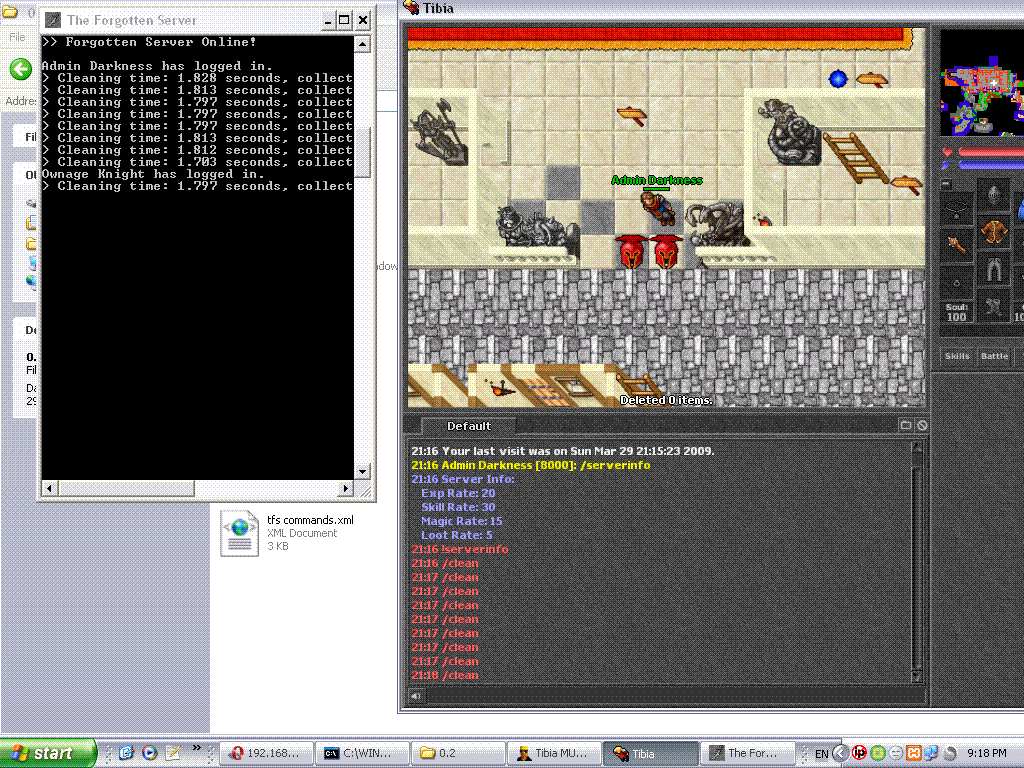Switch to the 0.2 folder taskbar item

[x=458, y=753]
